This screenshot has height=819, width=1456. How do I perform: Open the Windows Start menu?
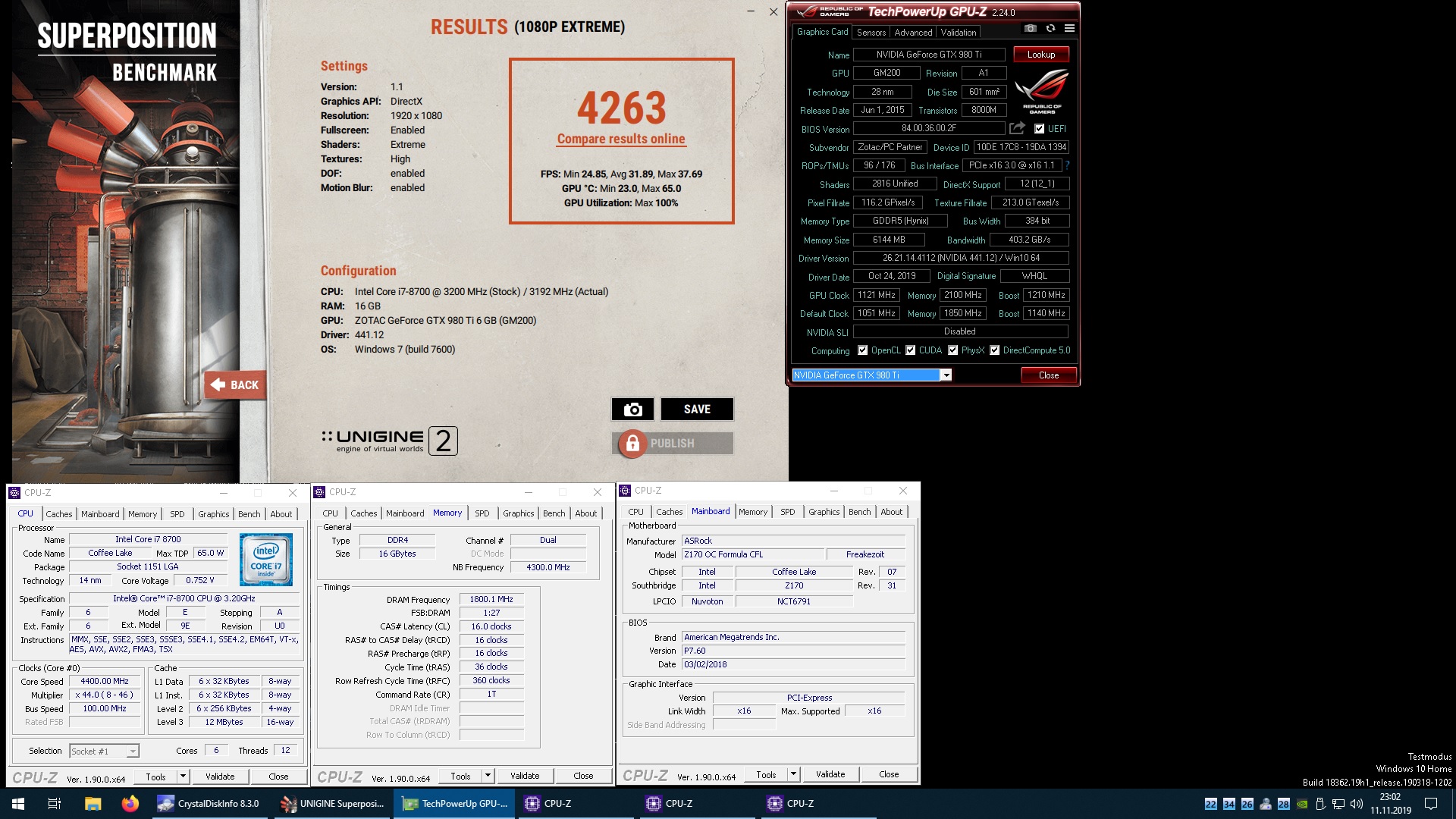pyautogui.click(x=18, y=804)
